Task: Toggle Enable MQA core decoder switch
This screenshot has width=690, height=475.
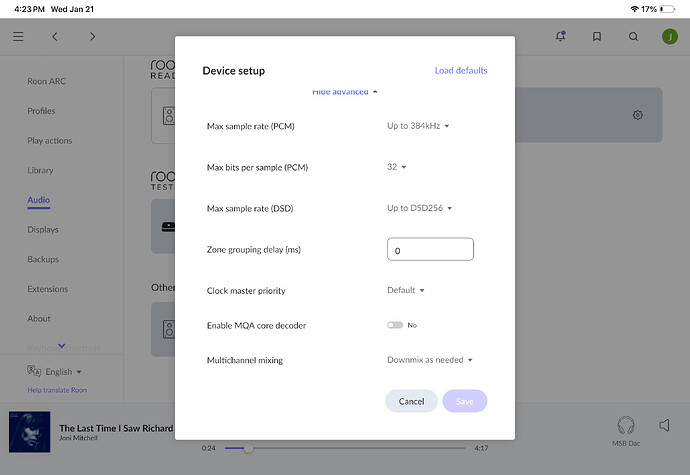Action: [395, 325]
